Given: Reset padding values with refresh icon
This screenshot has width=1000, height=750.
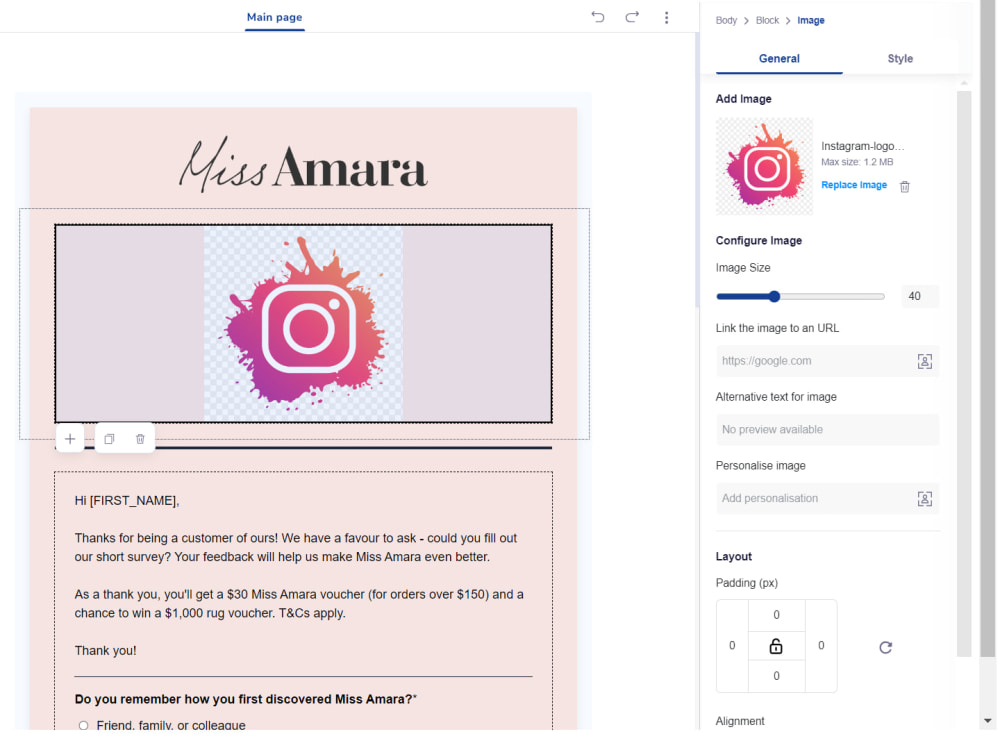Looking at the screenshot, I should point(885,647).
